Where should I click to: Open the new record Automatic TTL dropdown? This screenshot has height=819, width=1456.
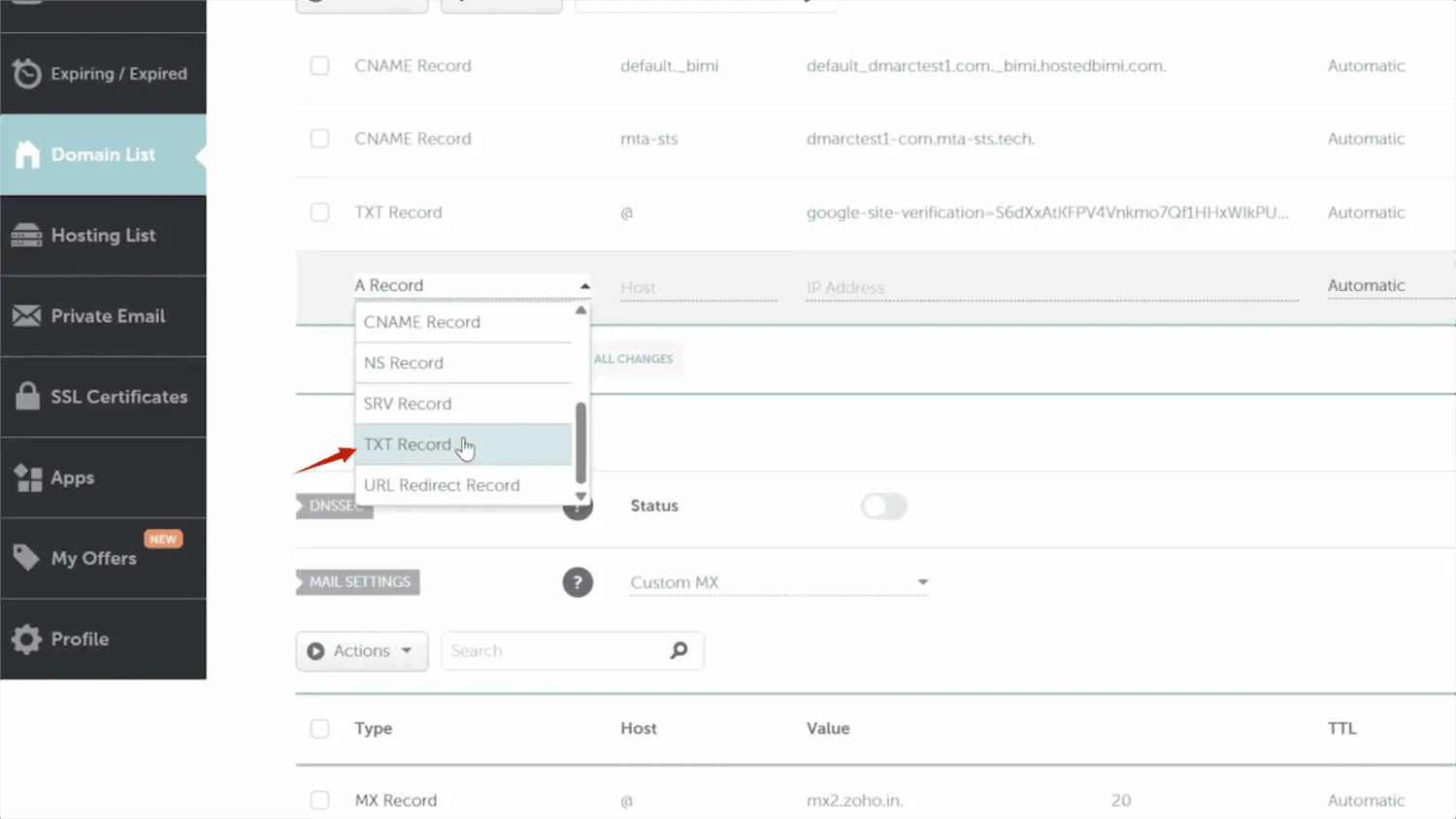1391,285
